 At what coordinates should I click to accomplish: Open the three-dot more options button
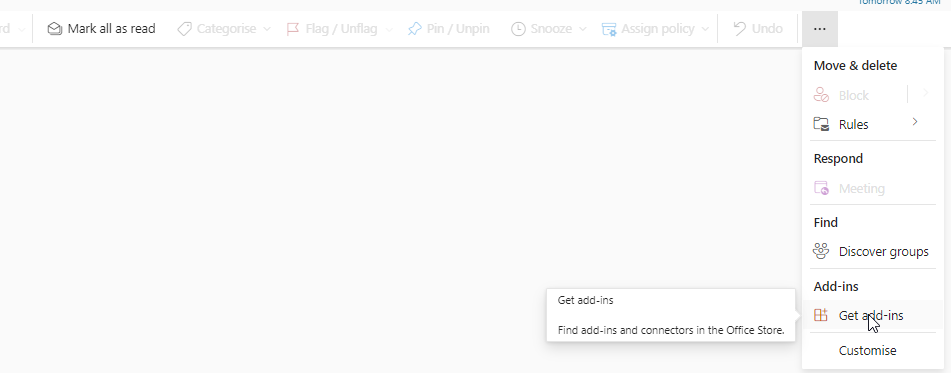pos(819,29)
